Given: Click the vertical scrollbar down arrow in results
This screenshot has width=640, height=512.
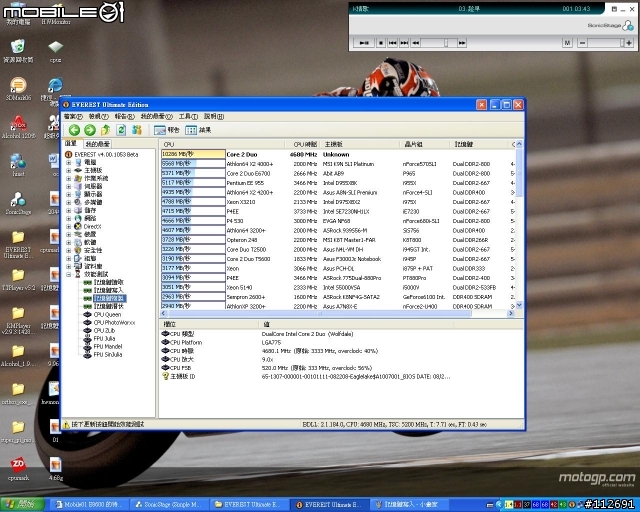Looking at the screenshot, I should point(519,305).
